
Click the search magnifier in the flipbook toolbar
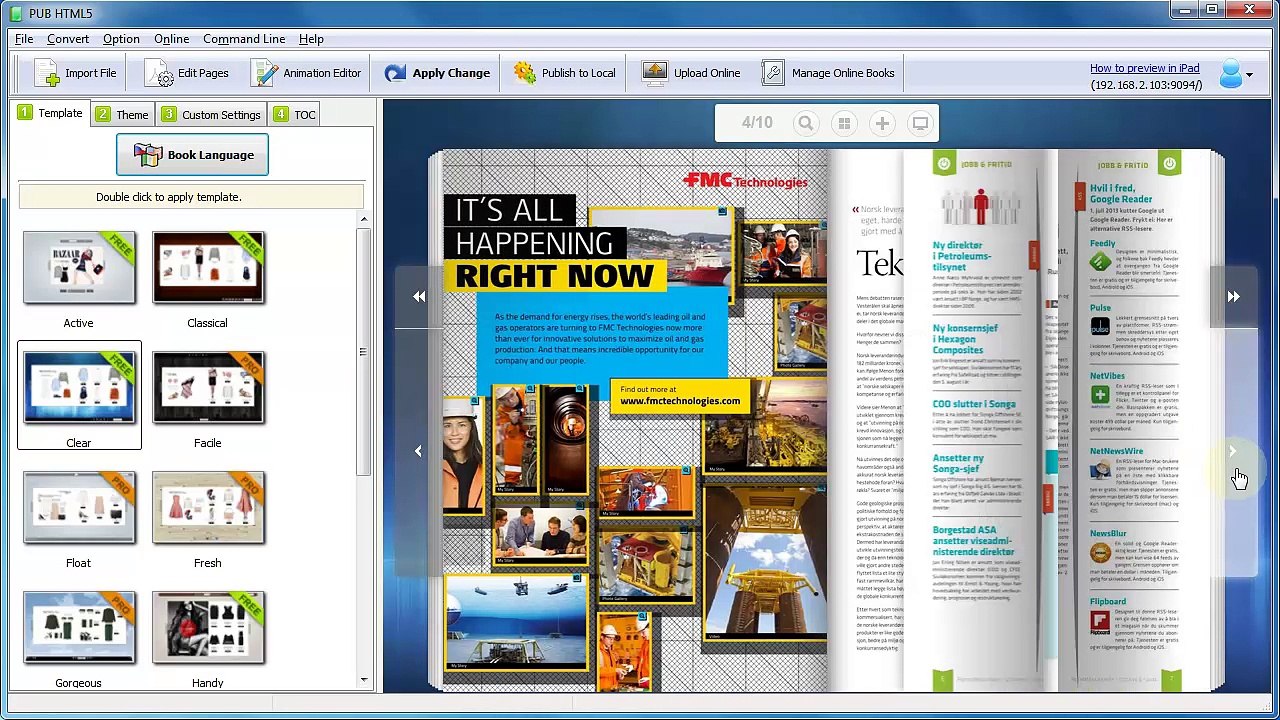click(805, 123)
